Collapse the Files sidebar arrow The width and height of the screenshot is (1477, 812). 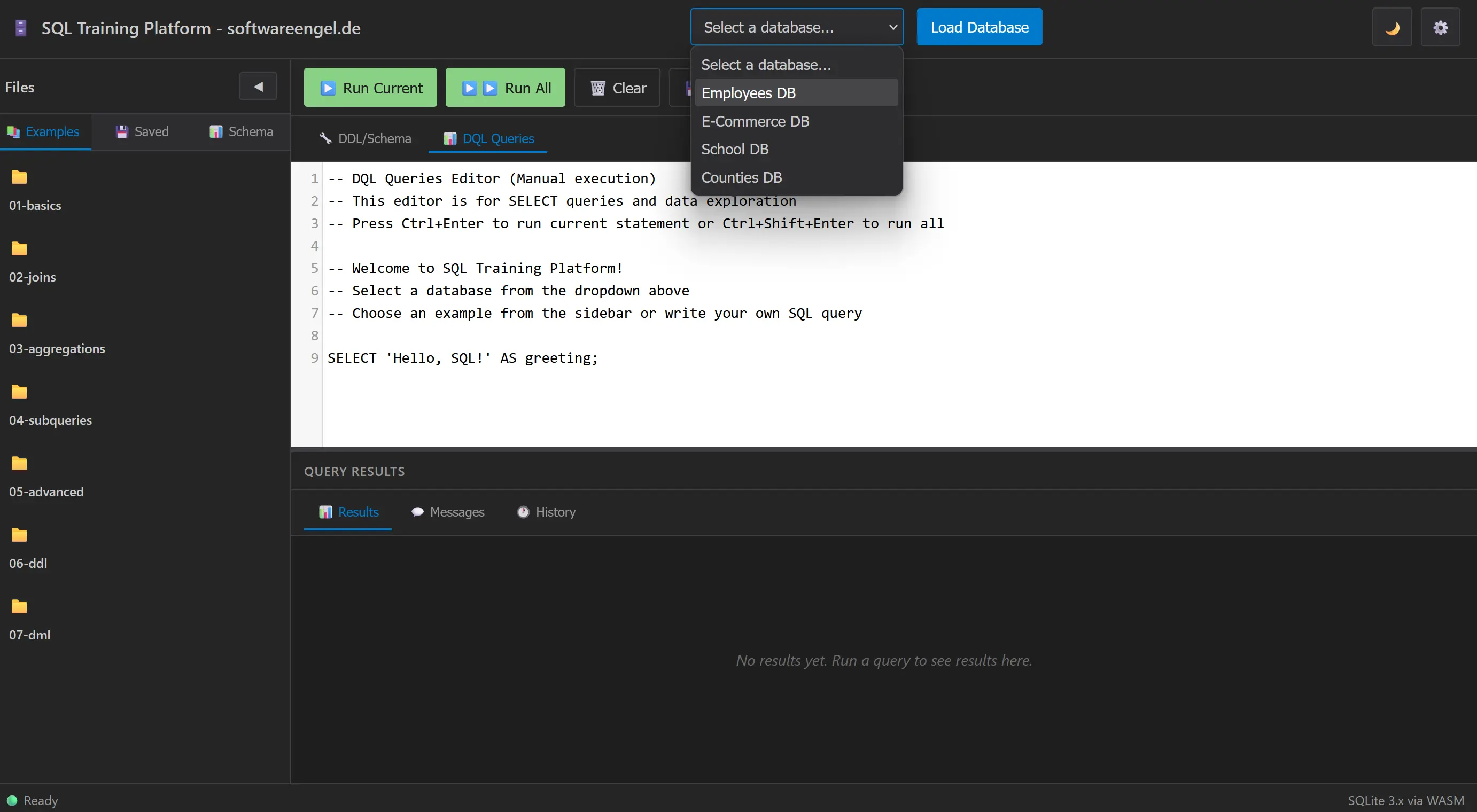[258, 87]
